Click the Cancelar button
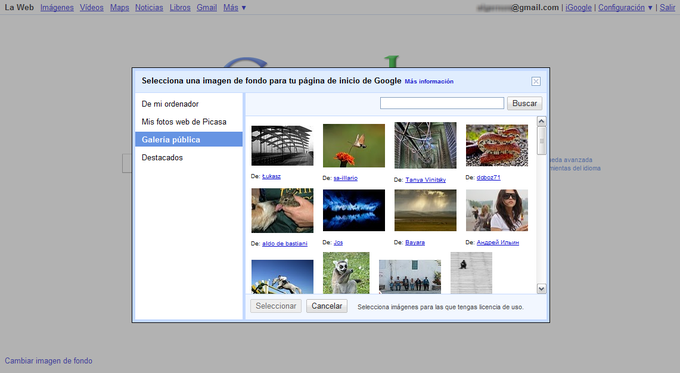680x373 pixels. tap(327, 306)
